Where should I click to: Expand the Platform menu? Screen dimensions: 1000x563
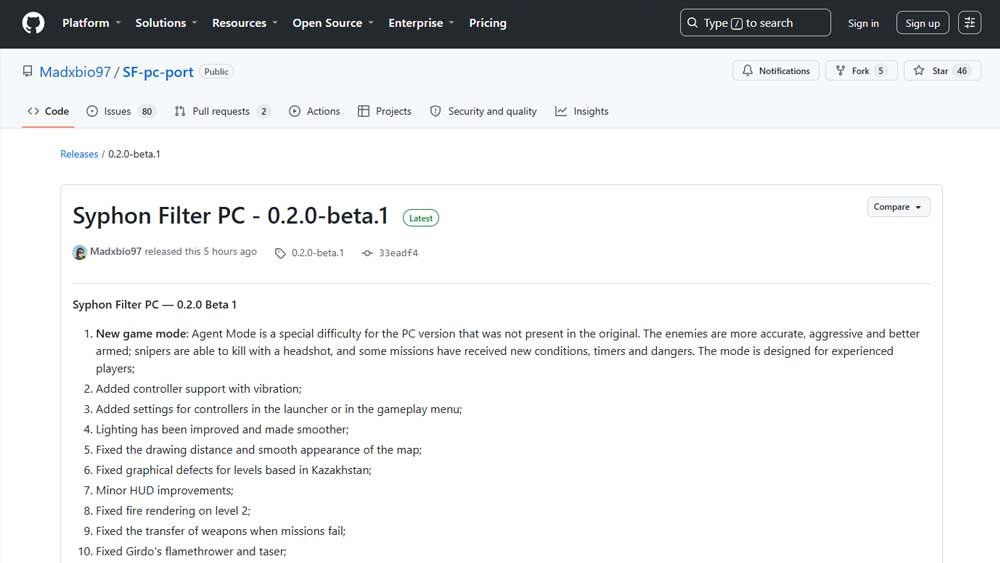click(91, 23)
